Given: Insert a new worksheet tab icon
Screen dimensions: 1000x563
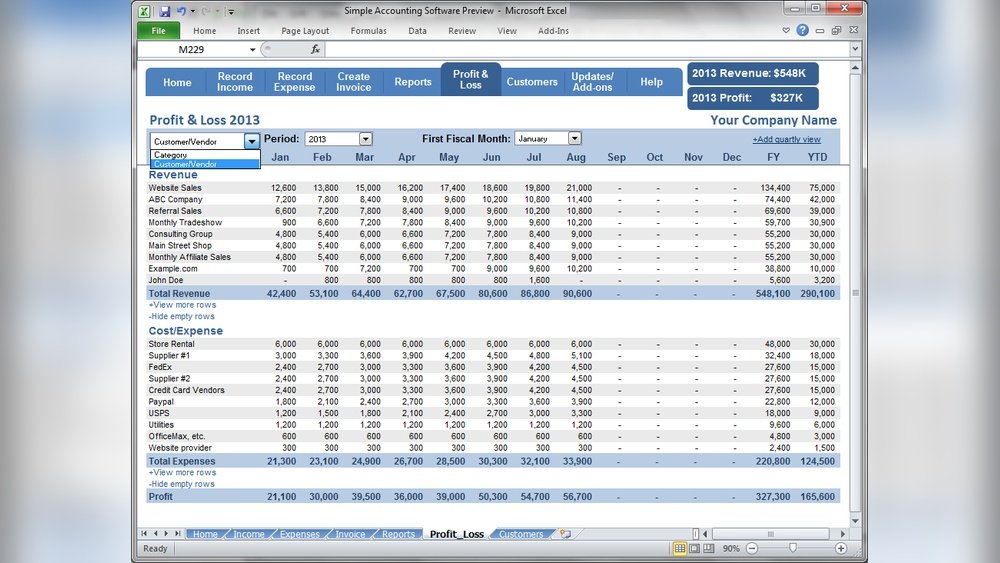Looking at the screenshot, I should coord(565,534).
